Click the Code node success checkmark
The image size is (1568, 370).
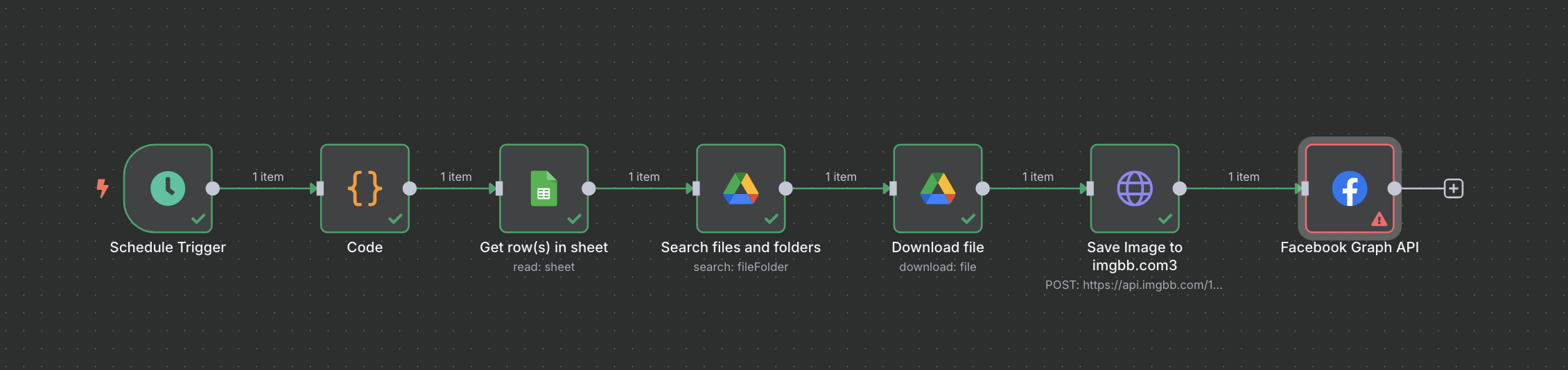tap(395, 219)
